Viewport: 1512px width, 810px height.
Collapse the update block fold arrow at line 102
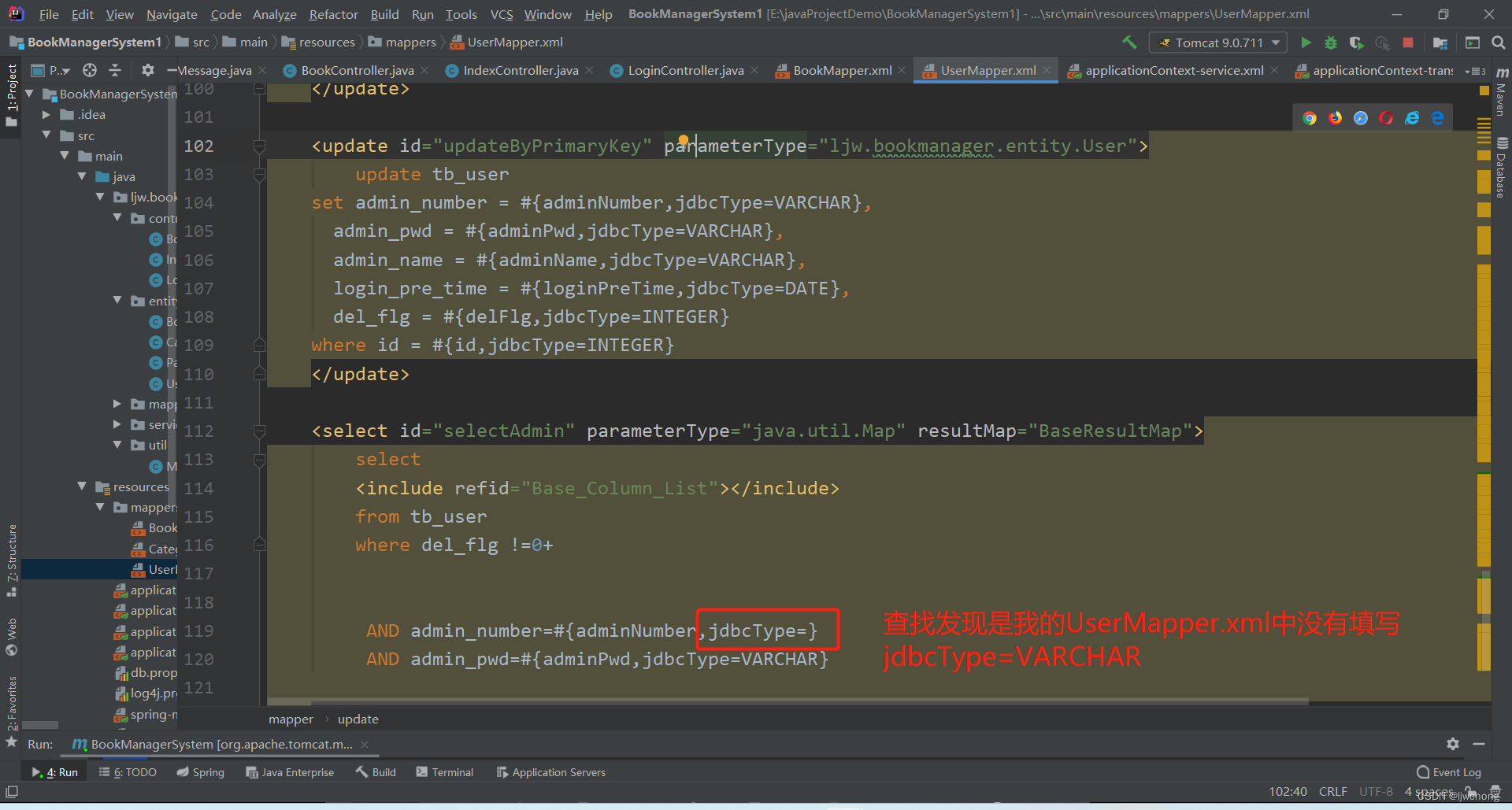tap(259, 146)
